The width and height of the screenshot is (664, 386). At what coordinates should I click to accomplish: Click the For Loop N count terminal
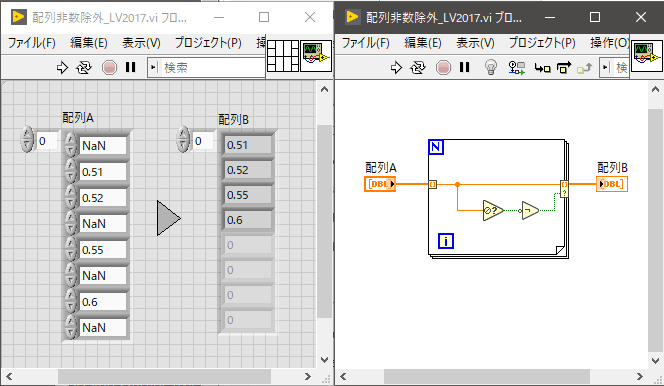click(x=436, y=147)
